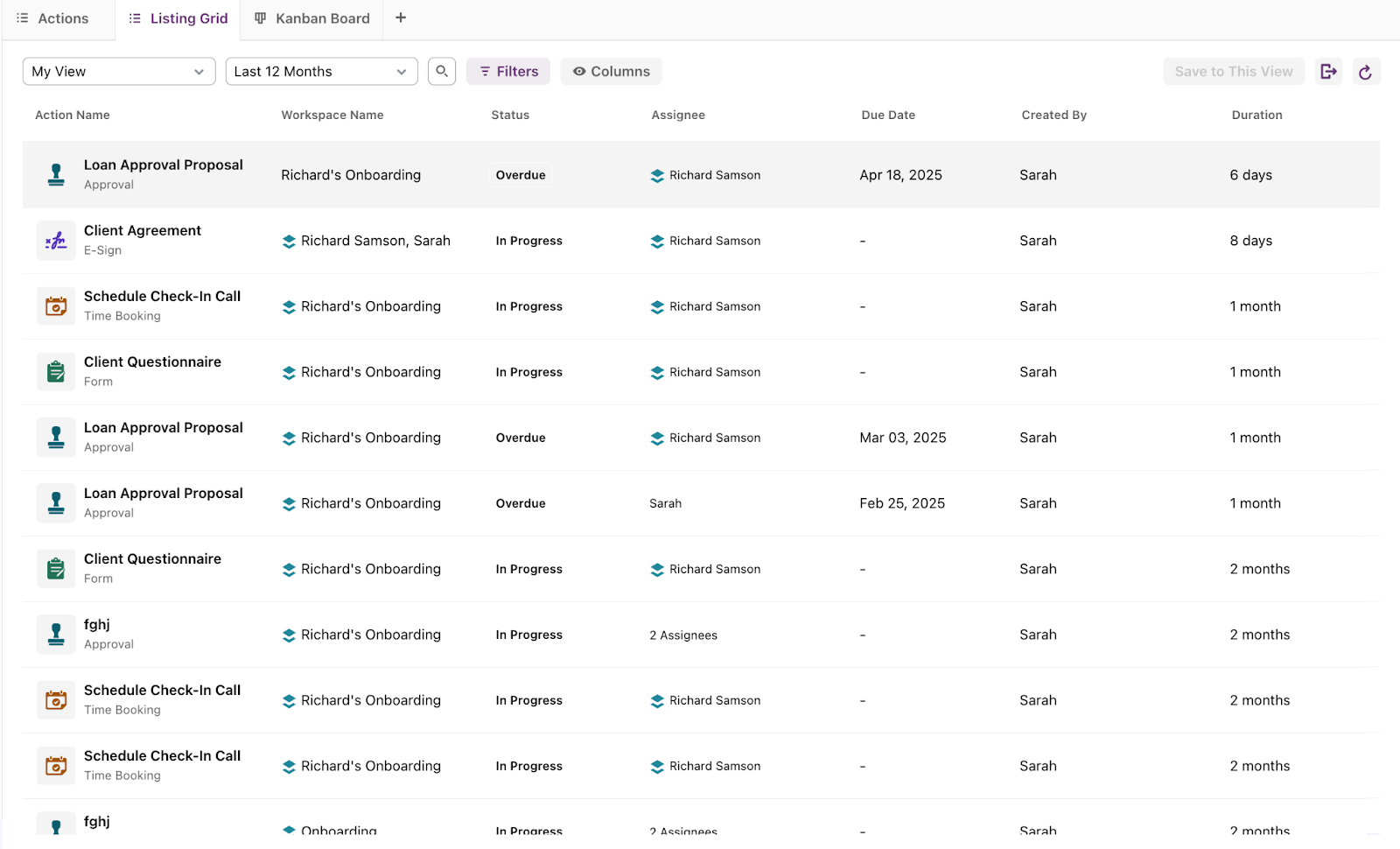Sort by Status column header

510,115
